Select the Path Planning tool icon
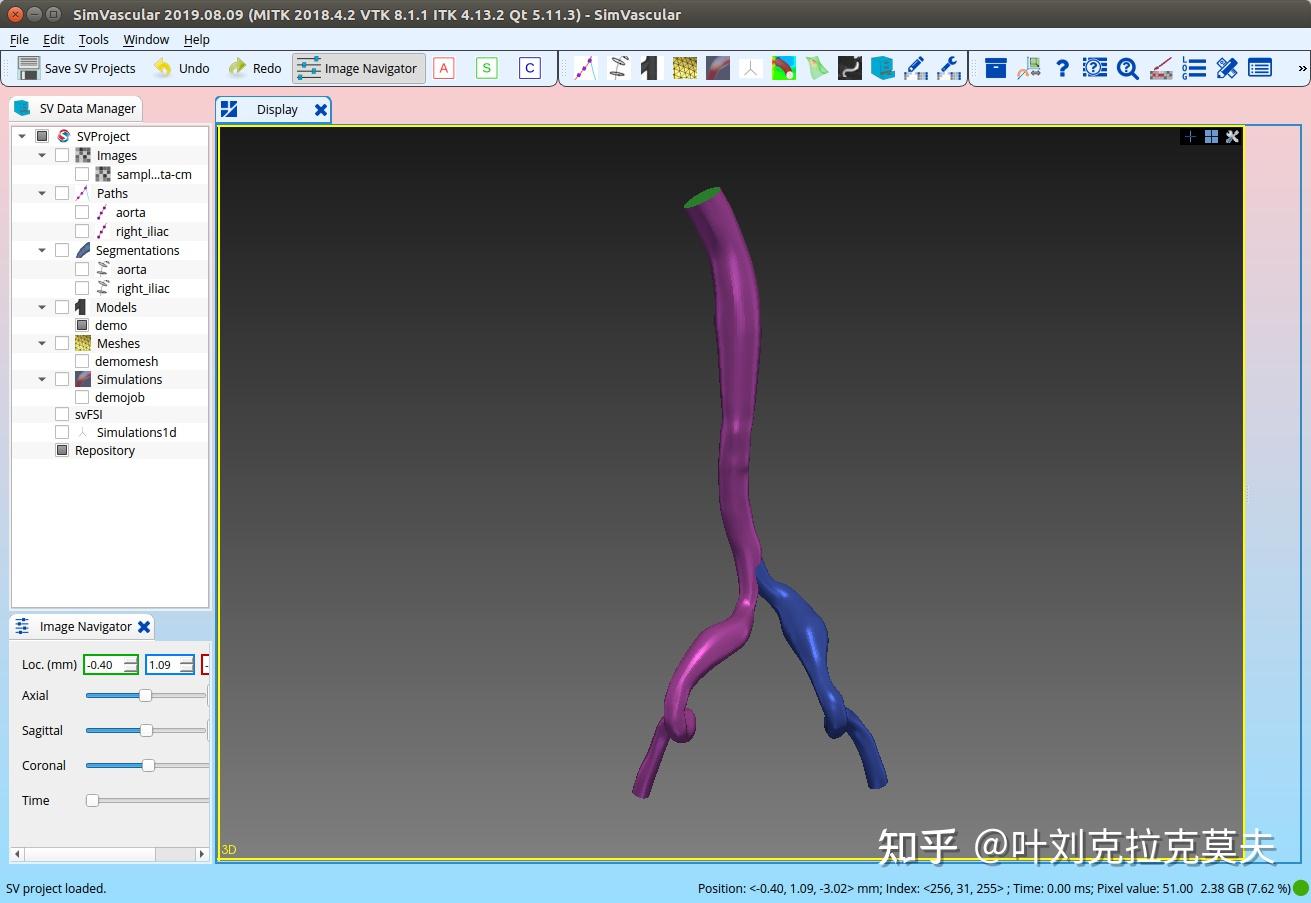The height and width of the screenshot is (903, 1311). 585,68
